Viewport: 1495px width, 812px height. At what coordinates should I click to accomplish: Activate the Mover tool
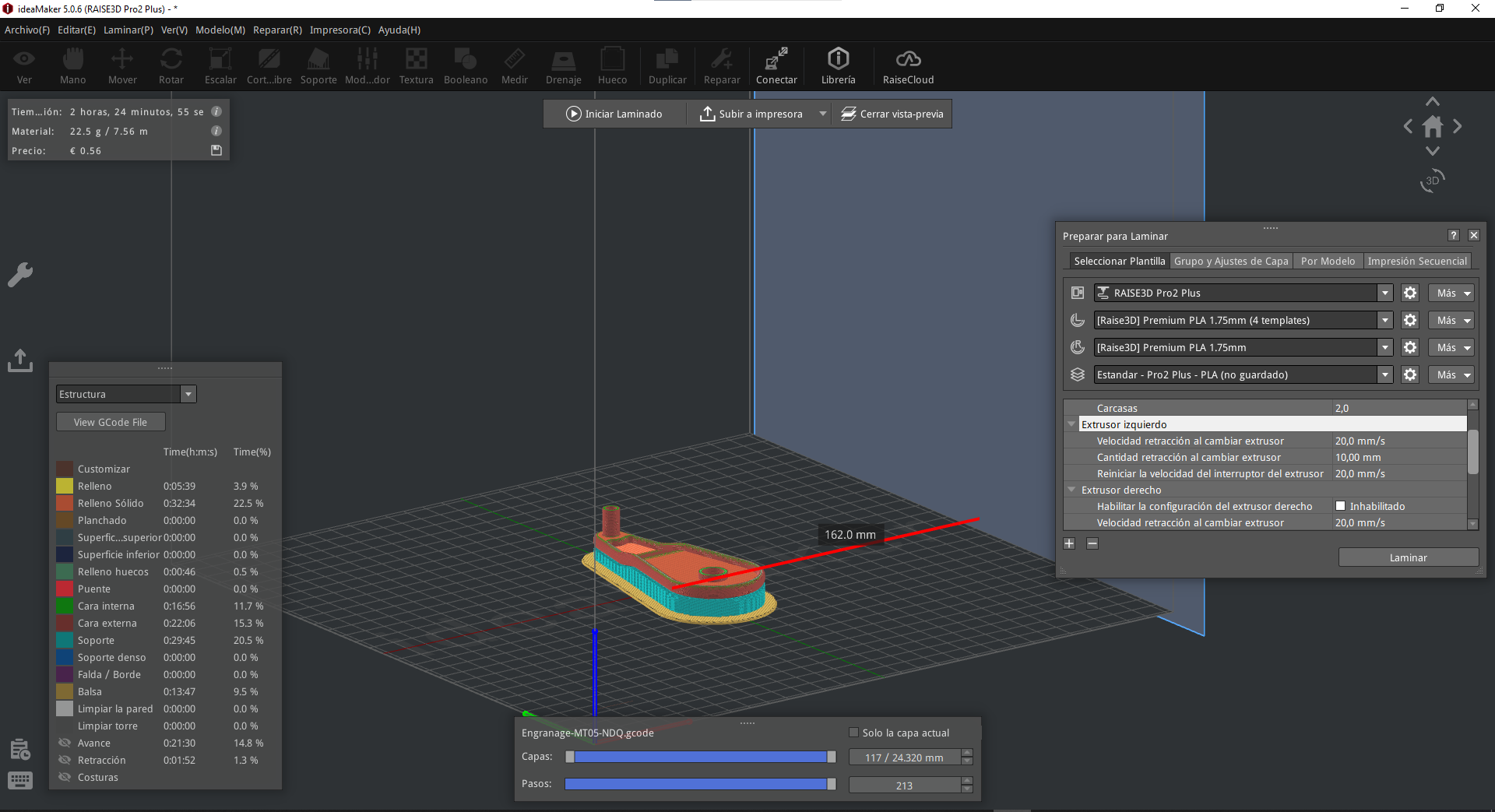(x=122, y=66)
